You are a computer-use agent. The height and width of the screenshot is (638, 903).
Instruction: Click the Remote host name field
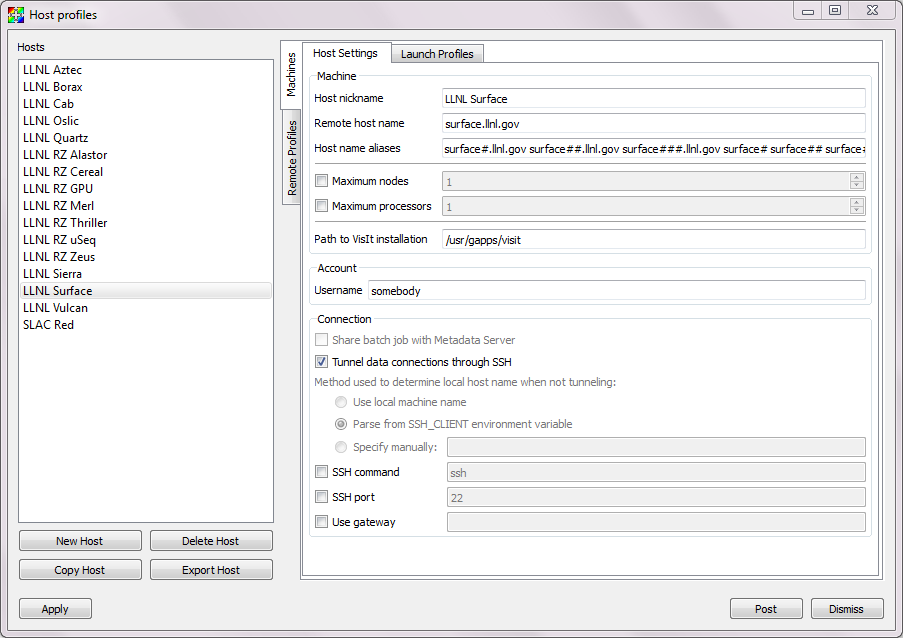(x=654, y=123)
